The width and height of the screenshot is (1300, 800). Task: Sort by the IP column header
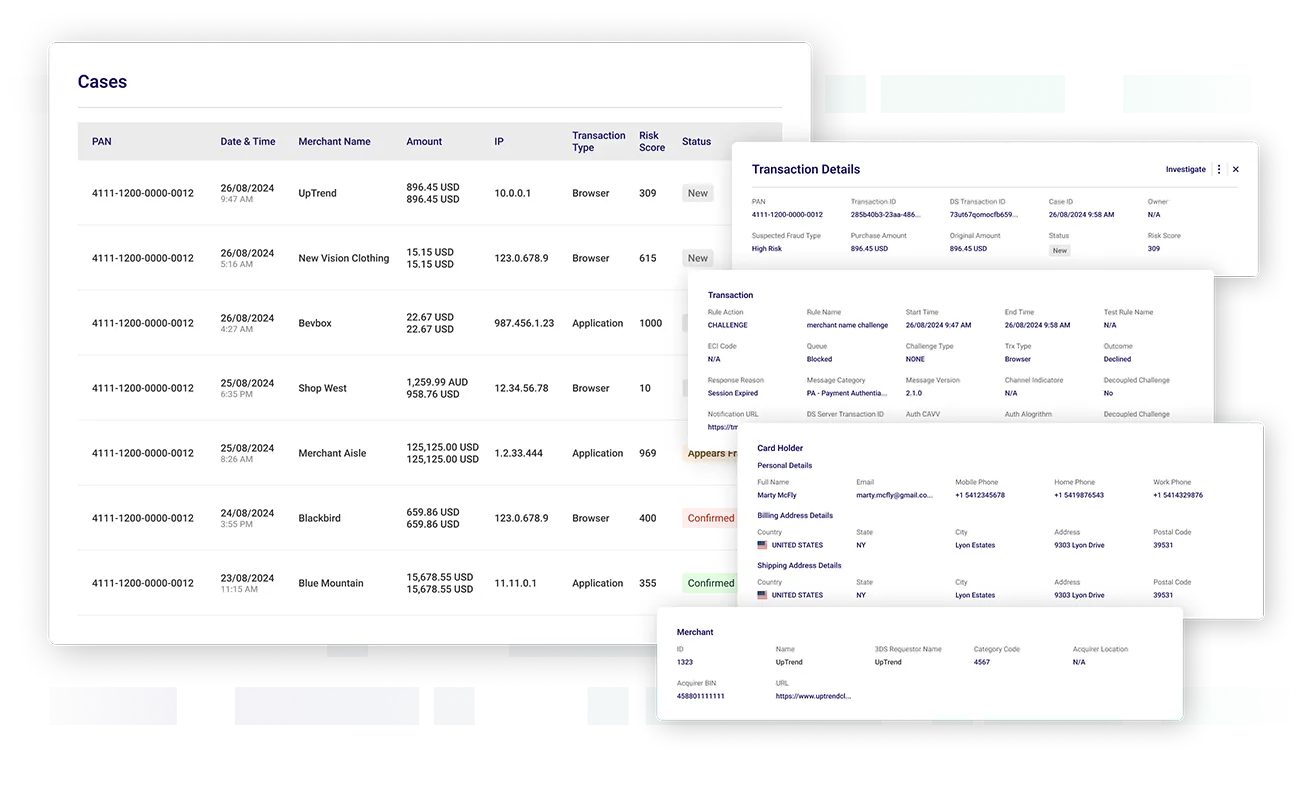tap(499, 142)
